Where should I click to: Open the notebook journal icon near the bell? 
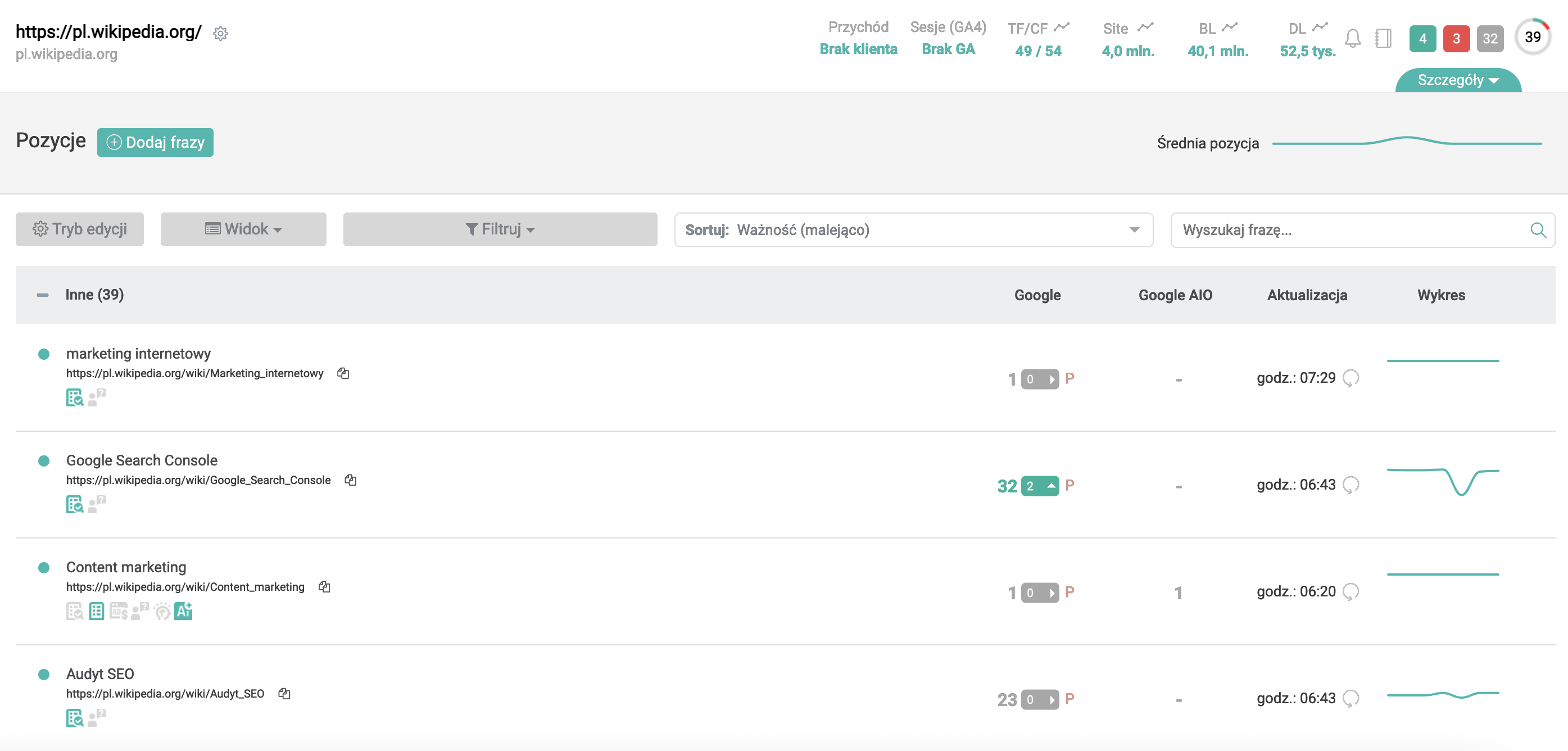tap(1384, 38)
